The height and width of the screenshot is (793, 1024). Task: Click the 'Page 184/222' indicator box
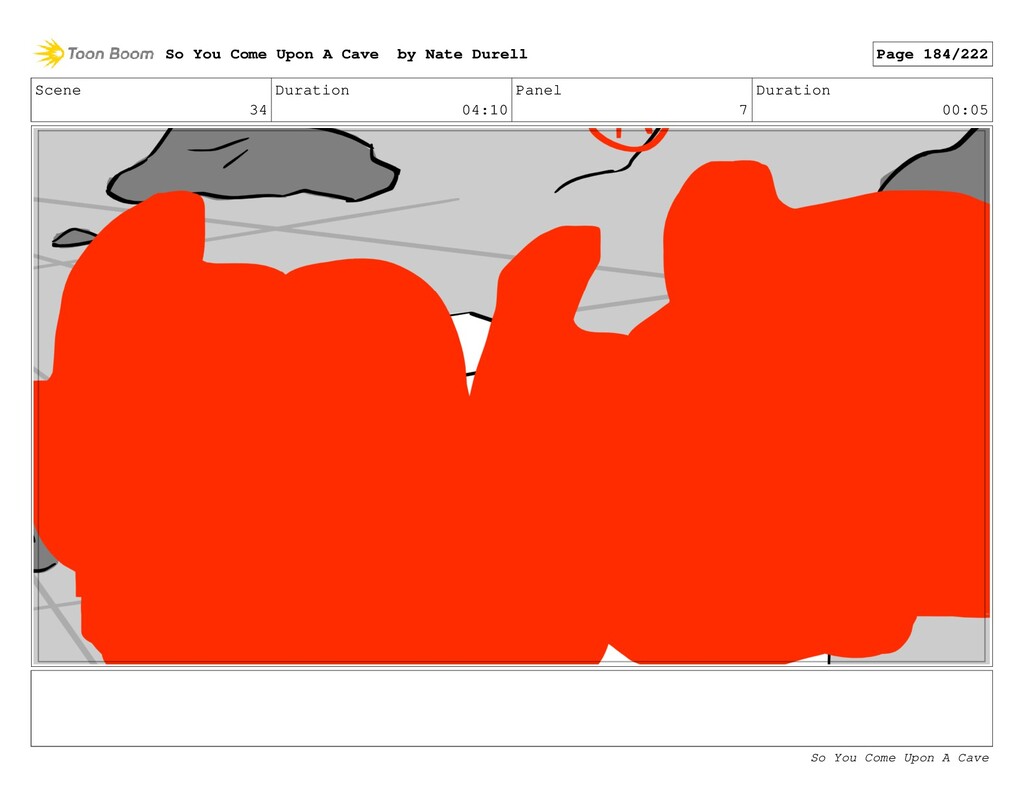[932, 54]
